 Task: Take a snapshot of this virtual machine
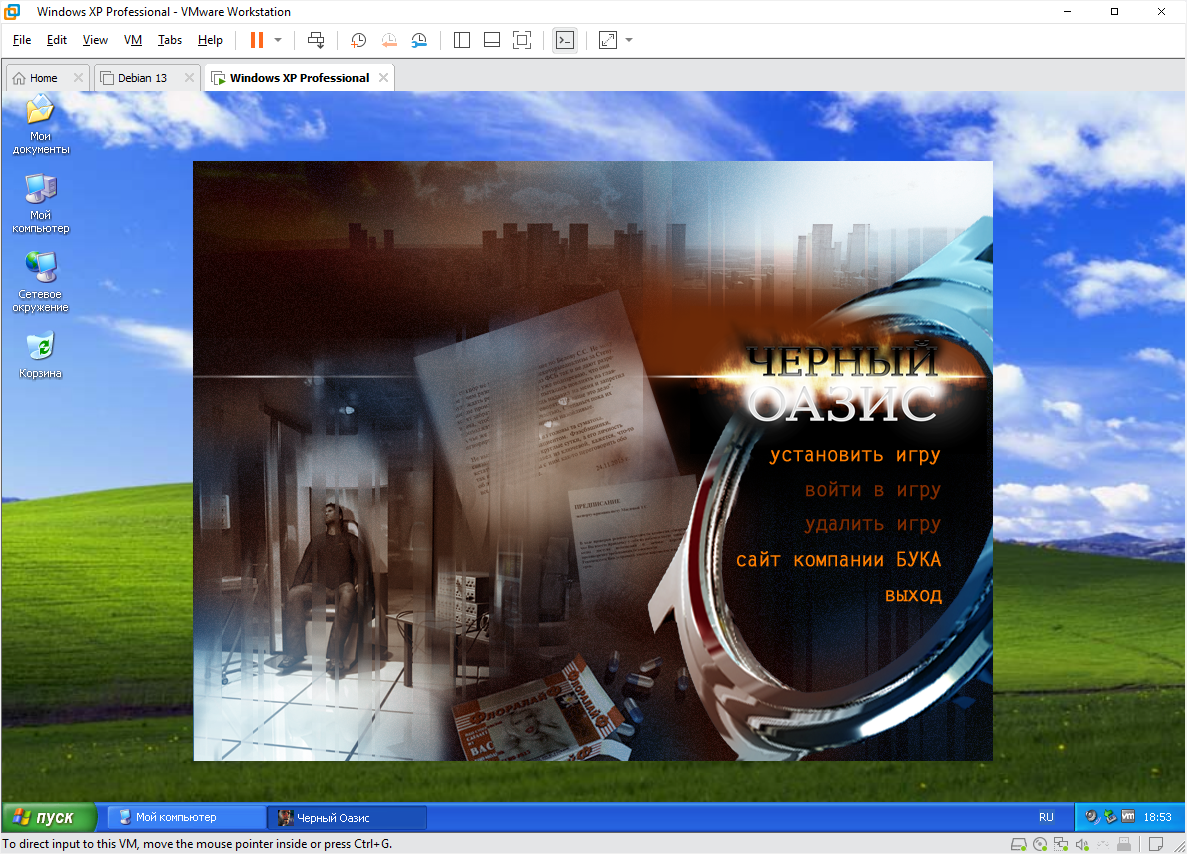[358, 40]
